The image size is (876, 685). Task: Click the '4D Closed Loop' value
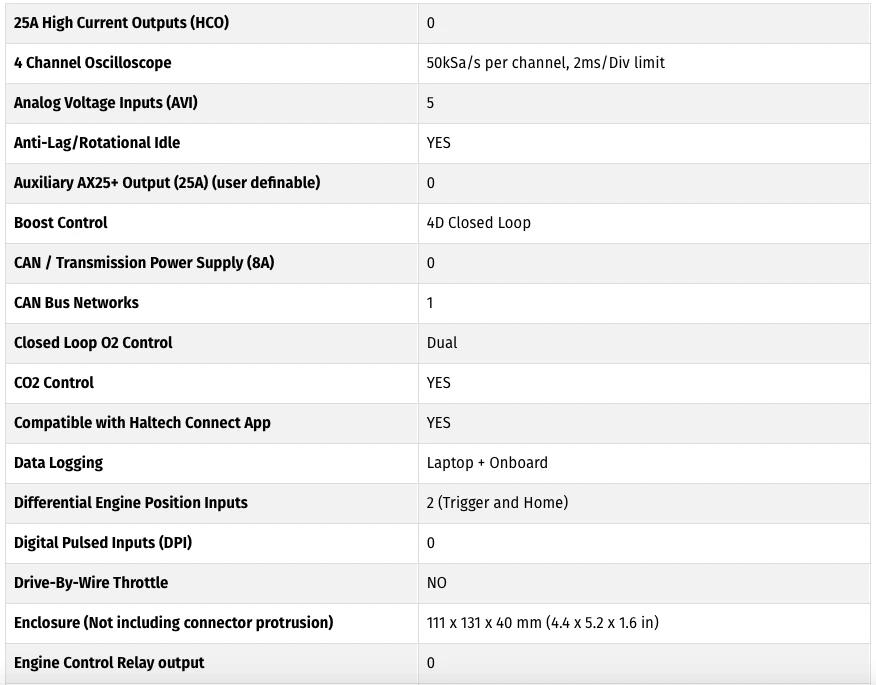click(x=478, y=223)
